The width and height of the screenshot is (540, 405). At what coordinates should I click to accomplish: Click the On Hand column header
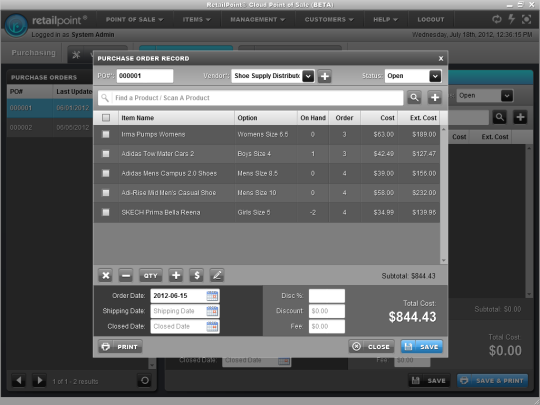point(313,118)
